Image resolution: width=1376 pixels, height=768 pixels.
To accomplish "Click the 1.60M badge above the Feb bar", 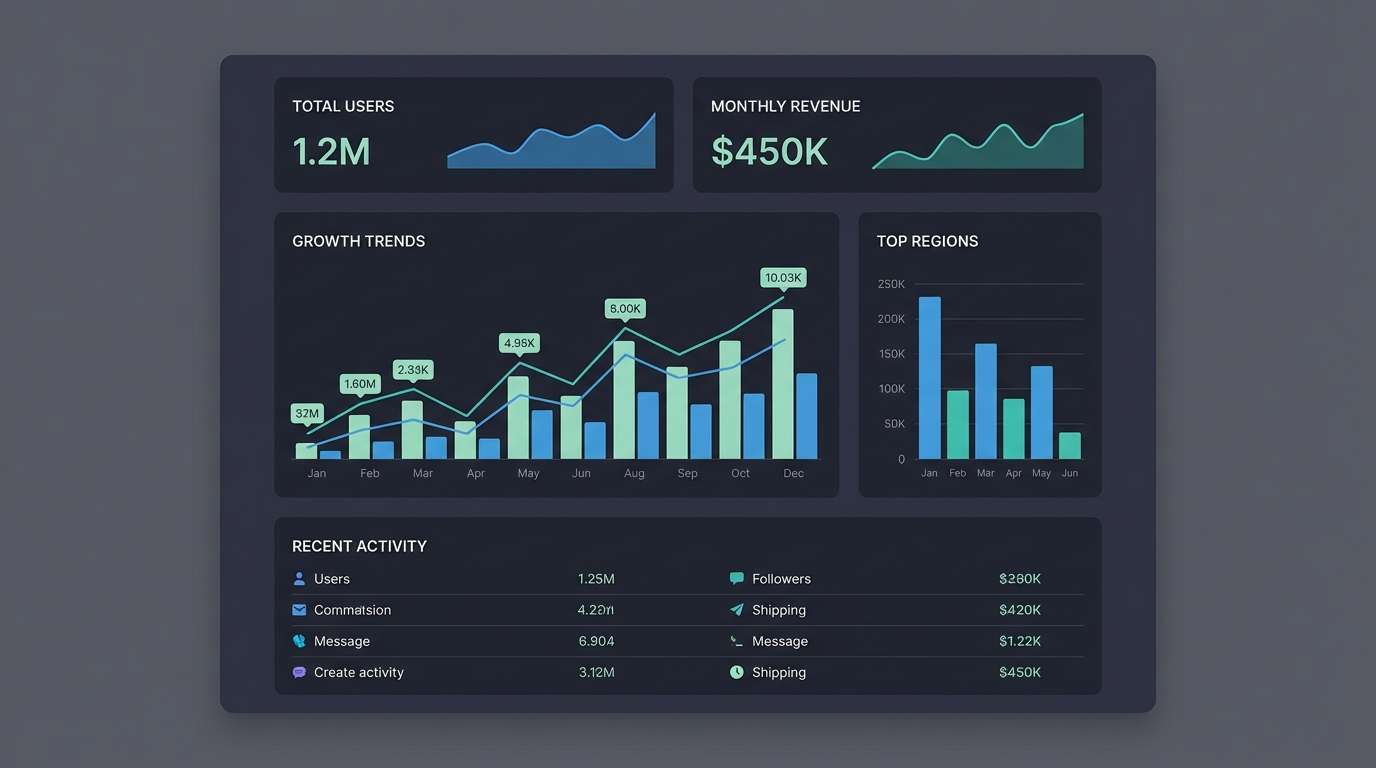I will pos(359,383).
